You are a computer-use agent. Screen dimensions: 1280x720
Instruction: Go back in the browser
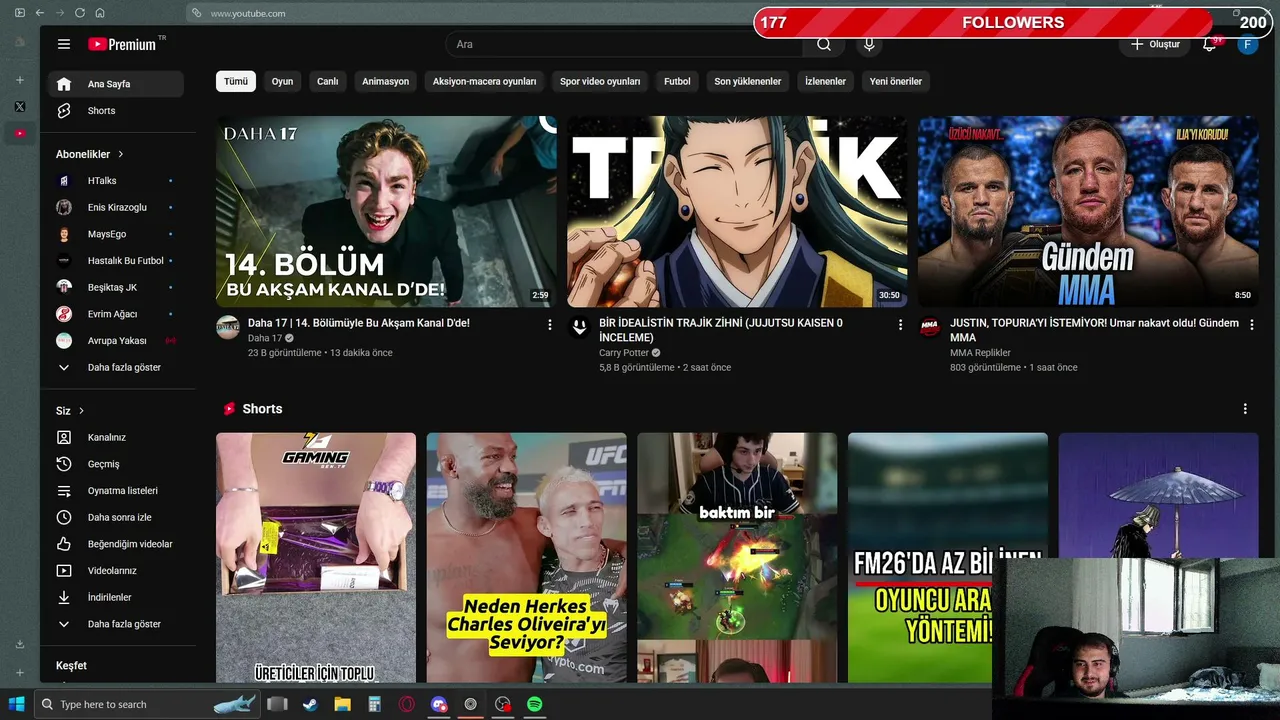pos(39,13)
